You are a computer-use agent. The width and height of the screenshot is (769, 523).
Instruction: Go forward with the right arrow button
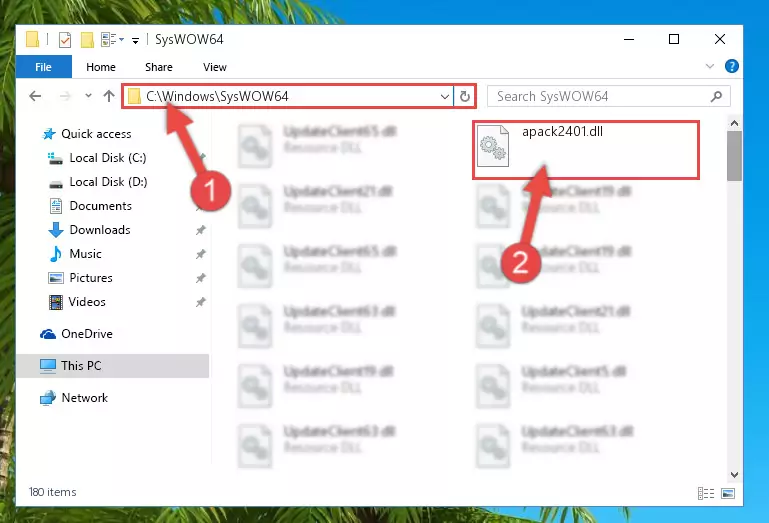pyautogui.click(x=65, y=96)
